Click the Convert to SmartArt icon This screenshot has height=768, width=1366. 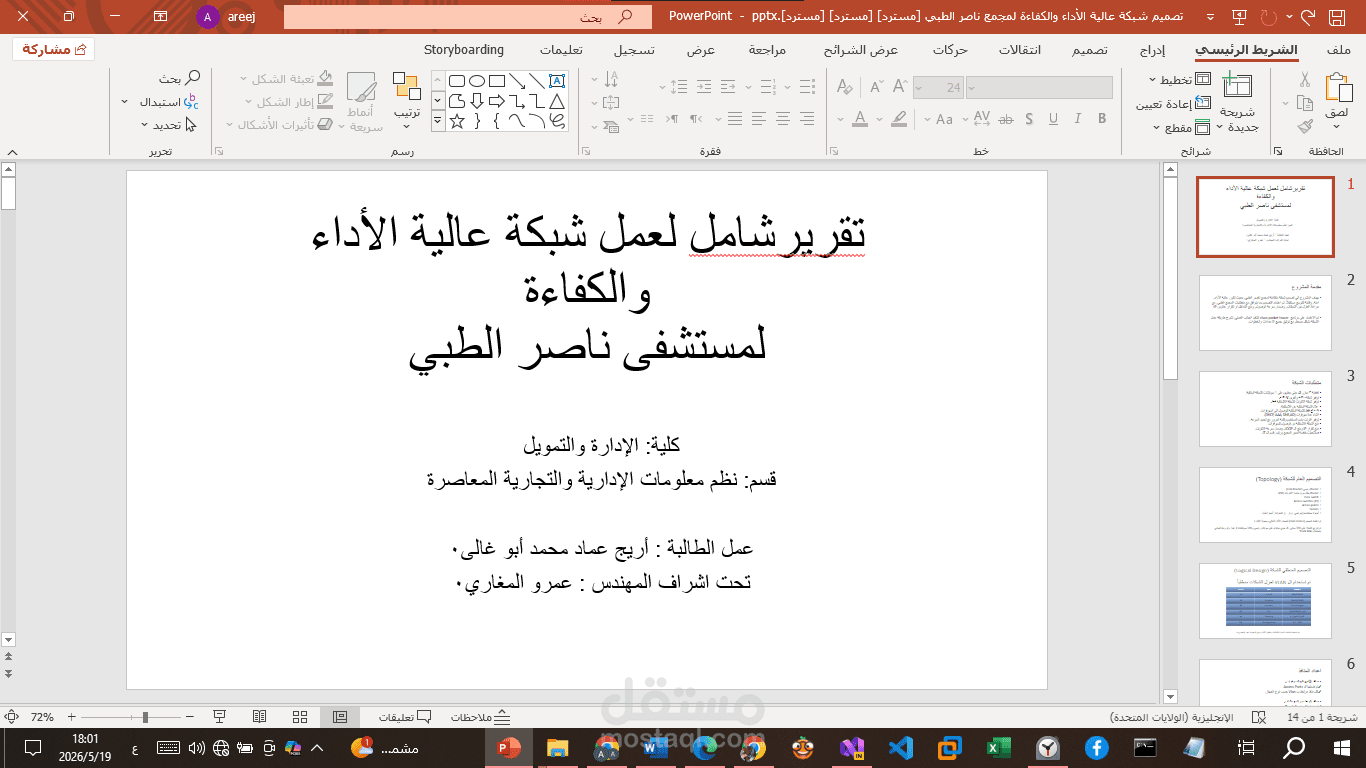click(611, 126)
